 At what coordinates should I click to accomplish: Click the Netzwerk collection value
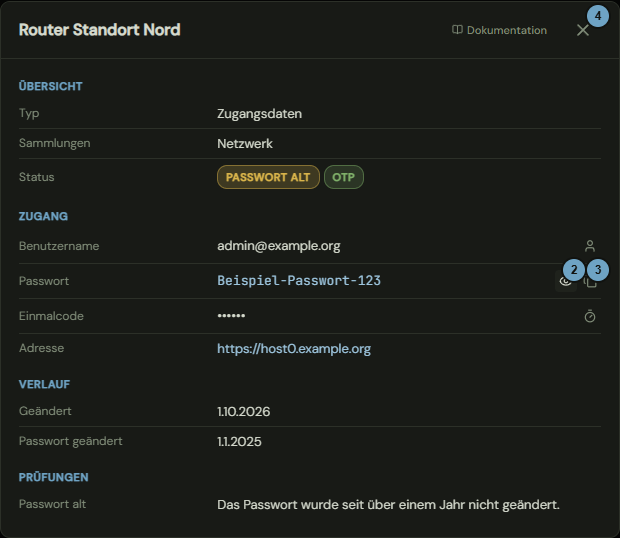(x=245, y=143)
